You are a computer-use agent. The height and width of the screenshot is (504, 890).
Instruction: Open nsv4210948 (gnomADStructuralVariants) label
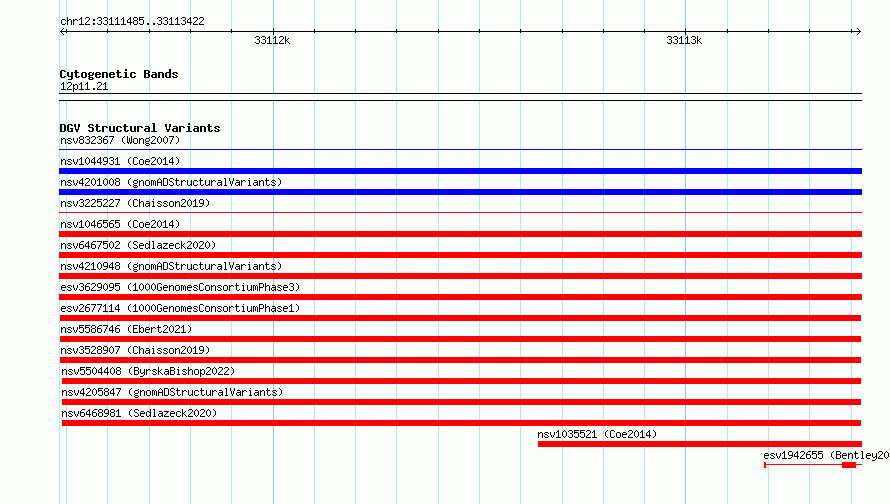pyautogui.click(x=171, y=266)
